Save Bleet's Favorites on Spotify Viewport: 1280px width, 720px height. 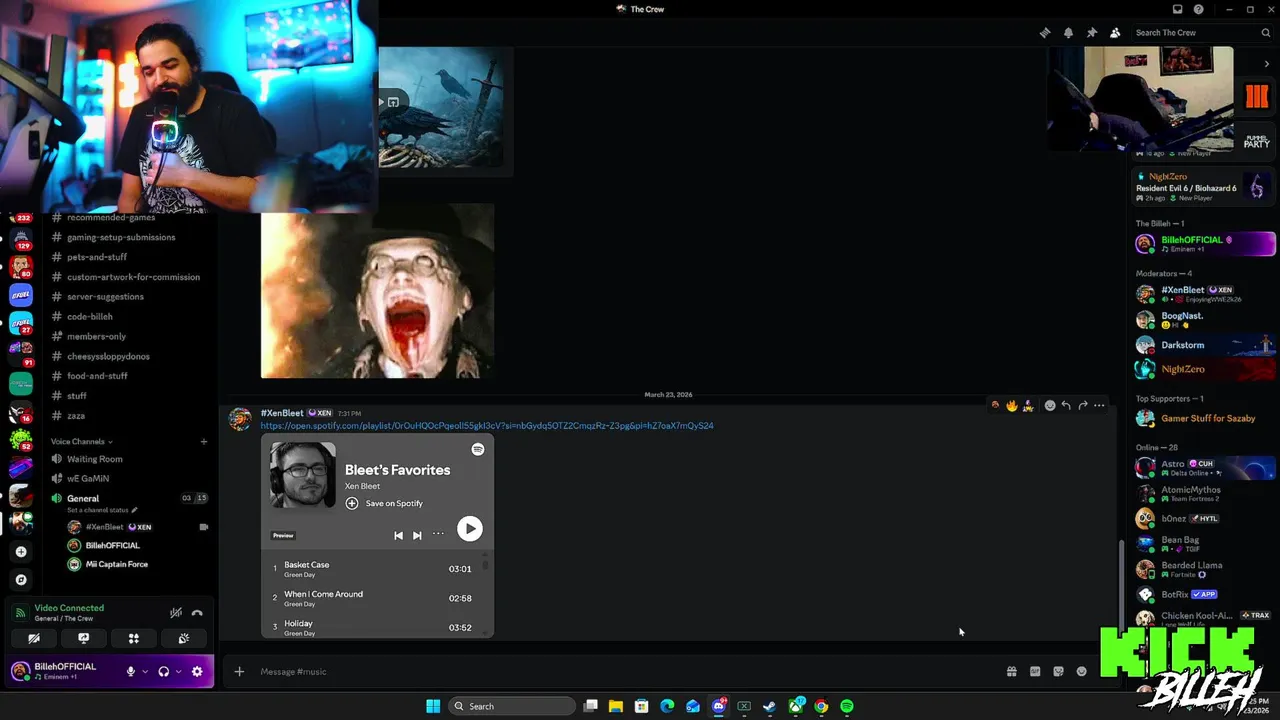385,503
